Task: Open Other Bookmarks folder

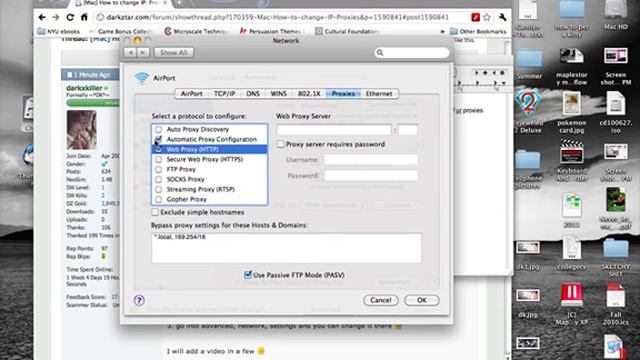Action: 478,31
